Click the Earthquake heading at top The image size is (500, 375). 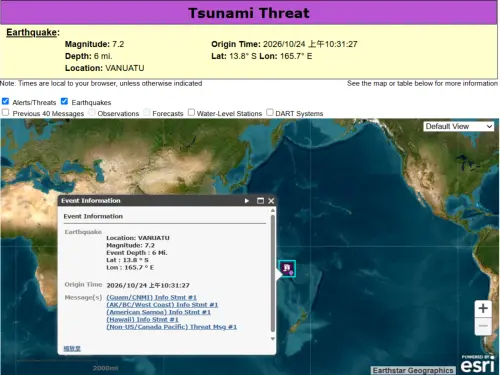(x=33, y=33)
